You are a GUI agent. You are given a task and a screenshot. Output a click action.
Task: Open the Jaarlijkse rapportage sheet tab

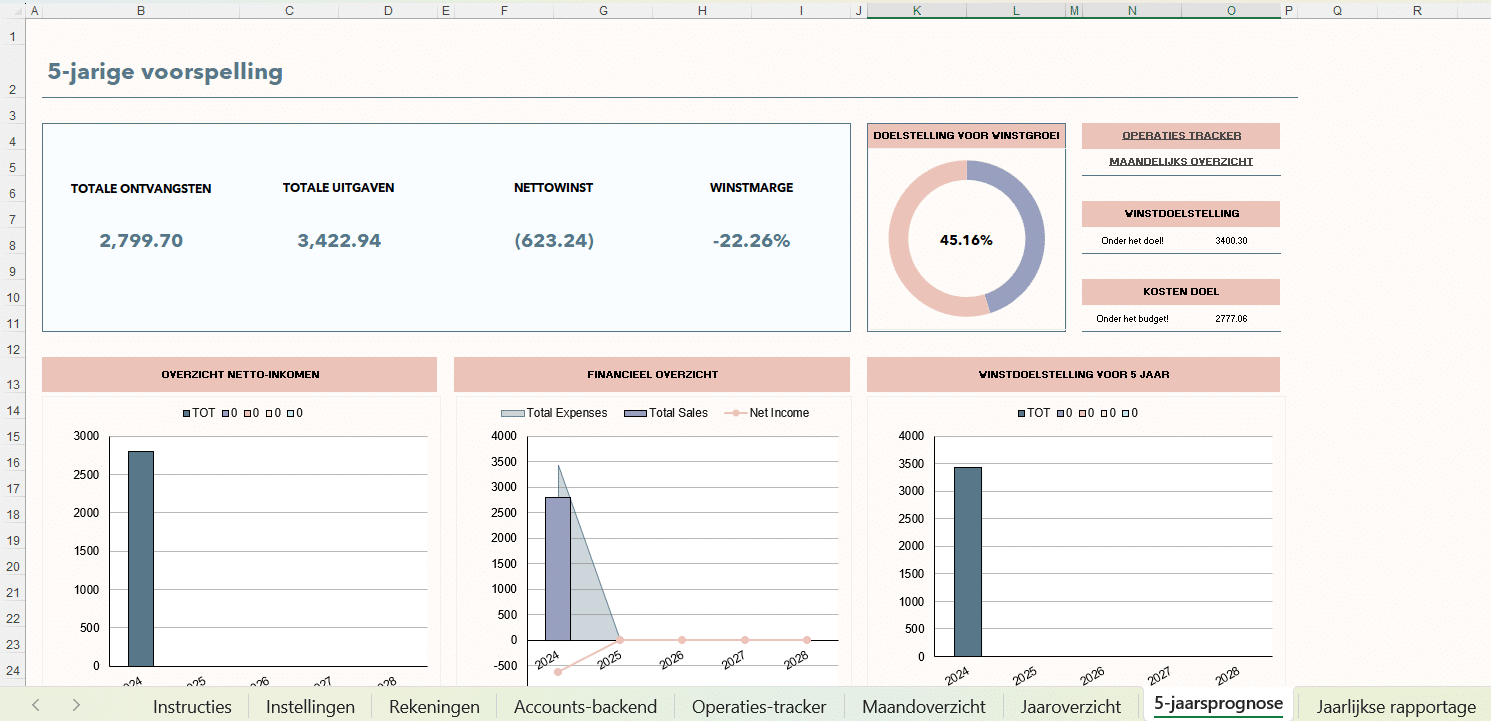1396,706
